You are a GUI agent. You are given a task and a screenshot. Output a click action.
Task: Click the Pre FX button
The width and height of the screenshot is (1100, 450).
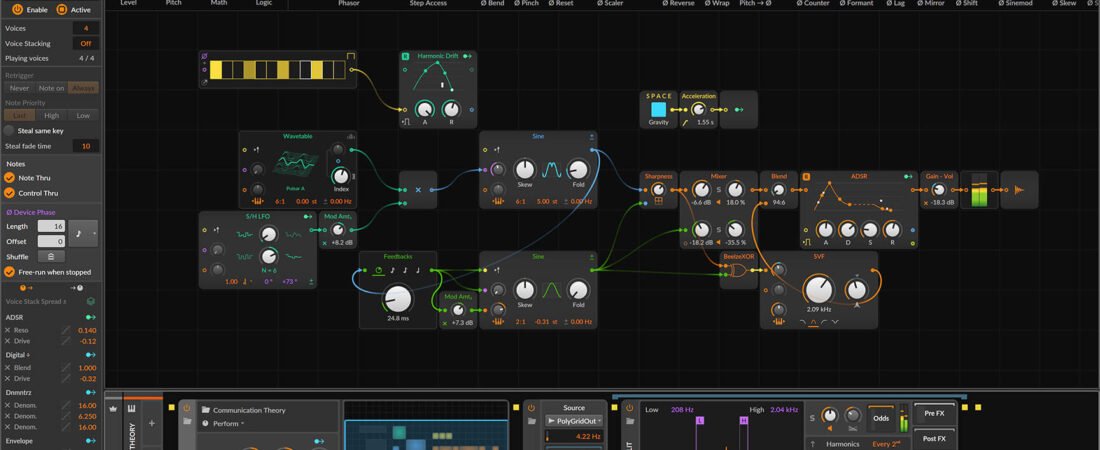point(934,413)
